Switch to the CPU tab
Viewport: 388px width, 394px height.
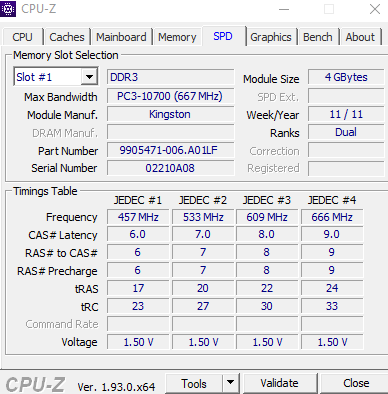coord(23,37)
